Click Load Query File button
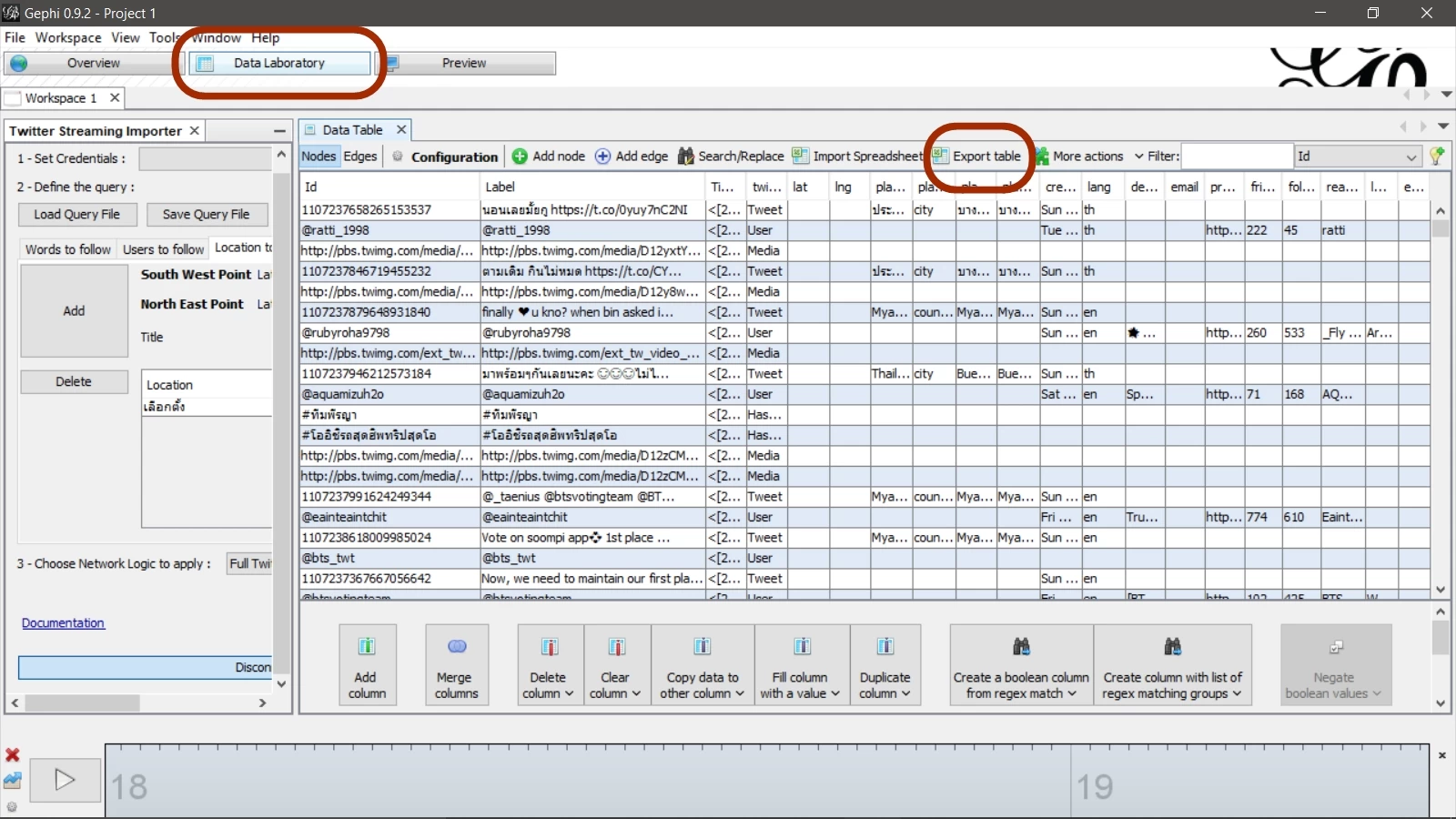This screenshot has width=1456, height=819. 77,215
